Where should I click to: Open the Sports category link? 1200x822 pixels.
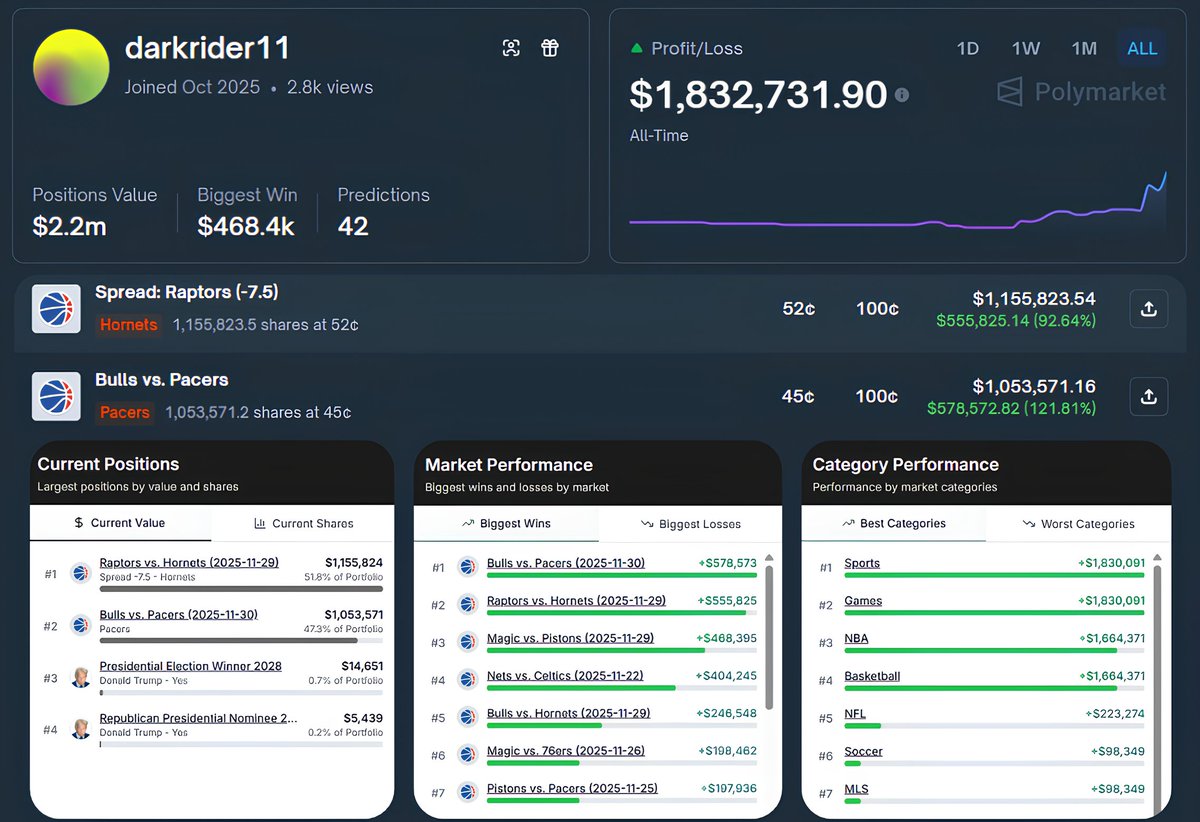(x=861, y=563)
